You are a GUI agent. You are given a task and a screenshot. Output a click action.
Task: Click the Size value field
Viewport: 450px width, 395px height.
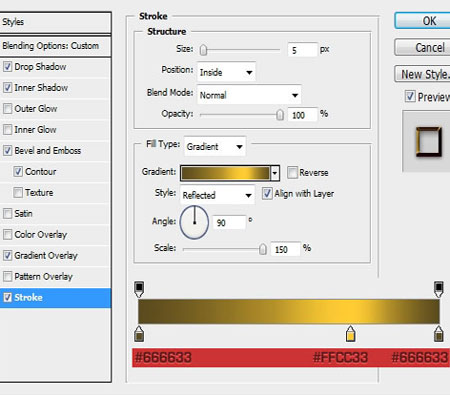click(302, 50)
